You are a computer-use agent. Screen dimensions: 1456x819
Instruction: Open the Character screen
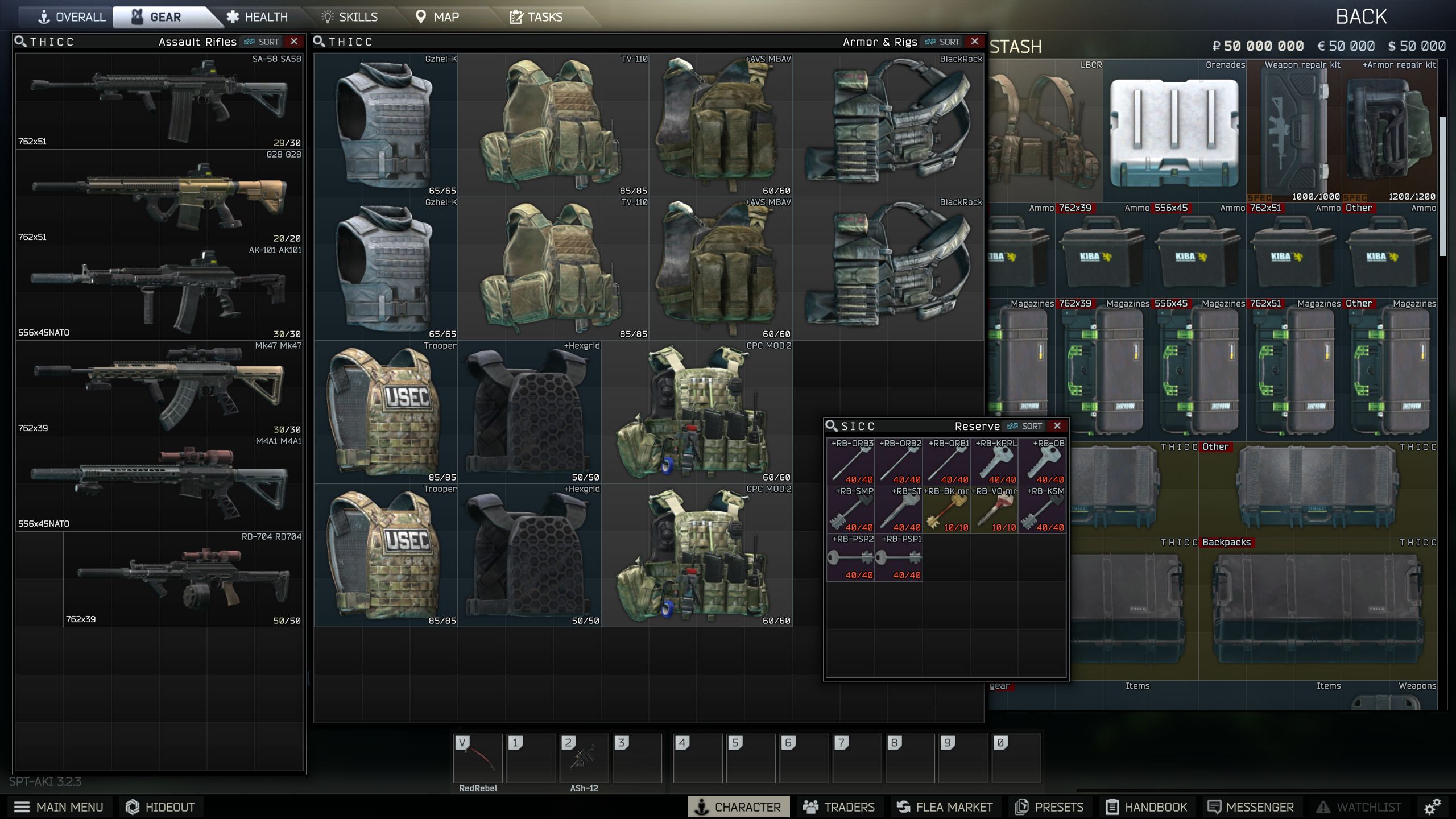click(x=739, y=807)
